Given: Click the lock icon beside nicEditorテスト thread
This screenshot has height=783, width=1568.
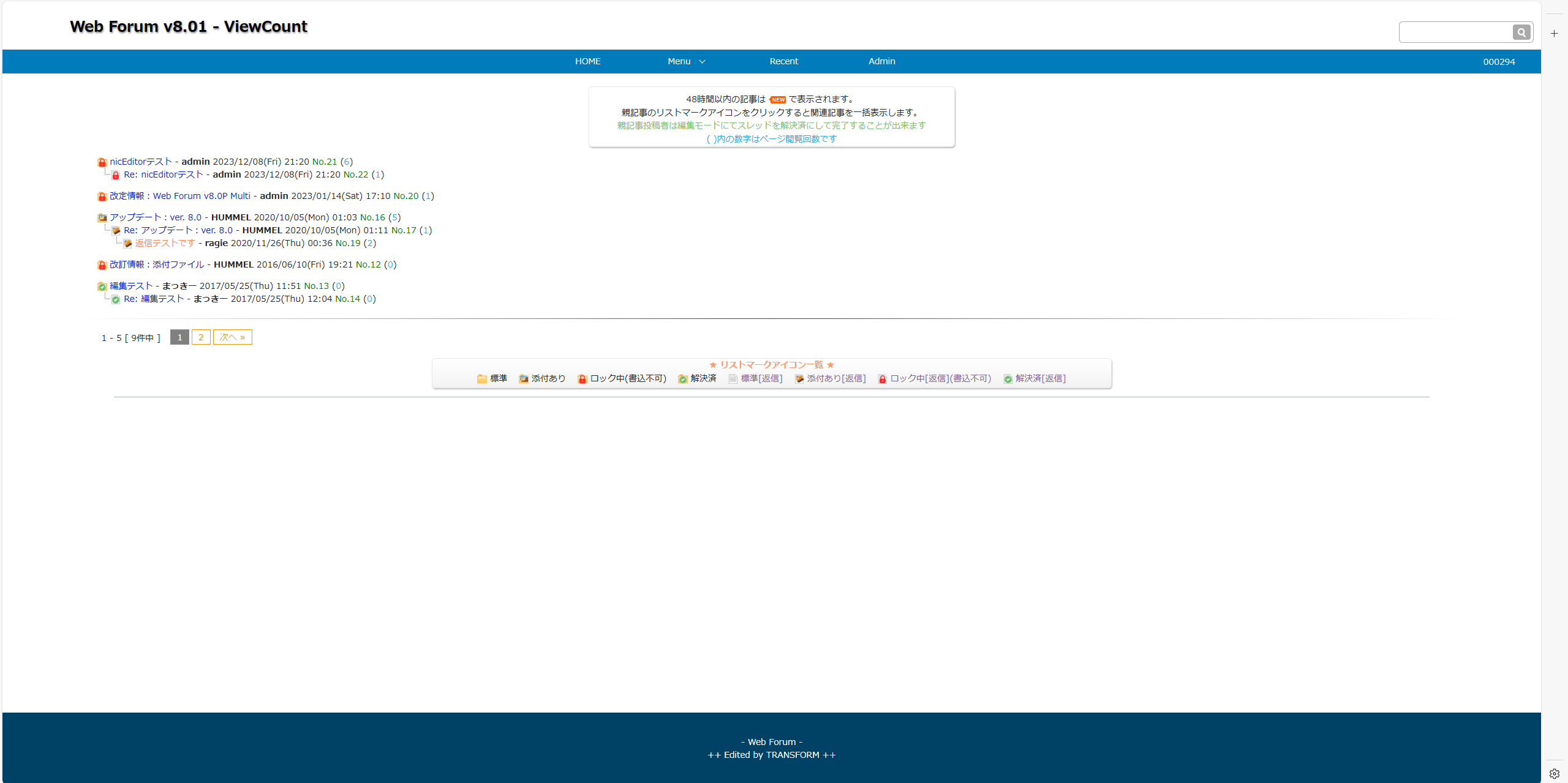Looking at the screenshot, I should pos(102,162).
